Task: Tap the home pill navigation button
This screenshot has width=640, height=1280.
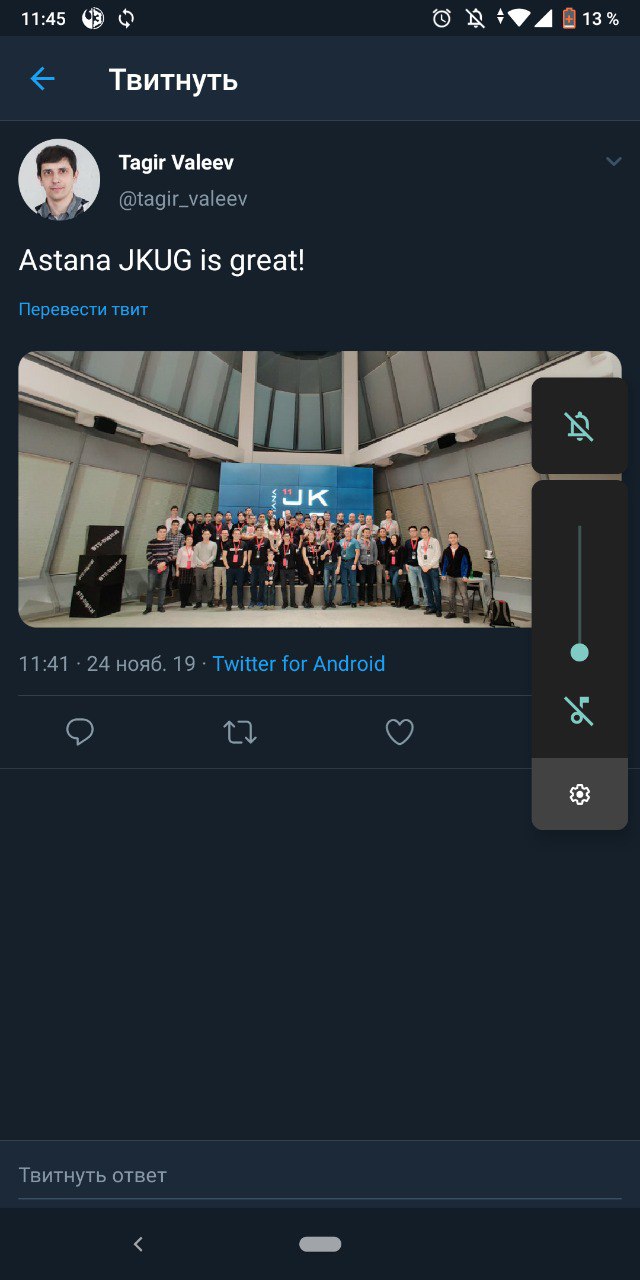Action: pos(320,1244)
